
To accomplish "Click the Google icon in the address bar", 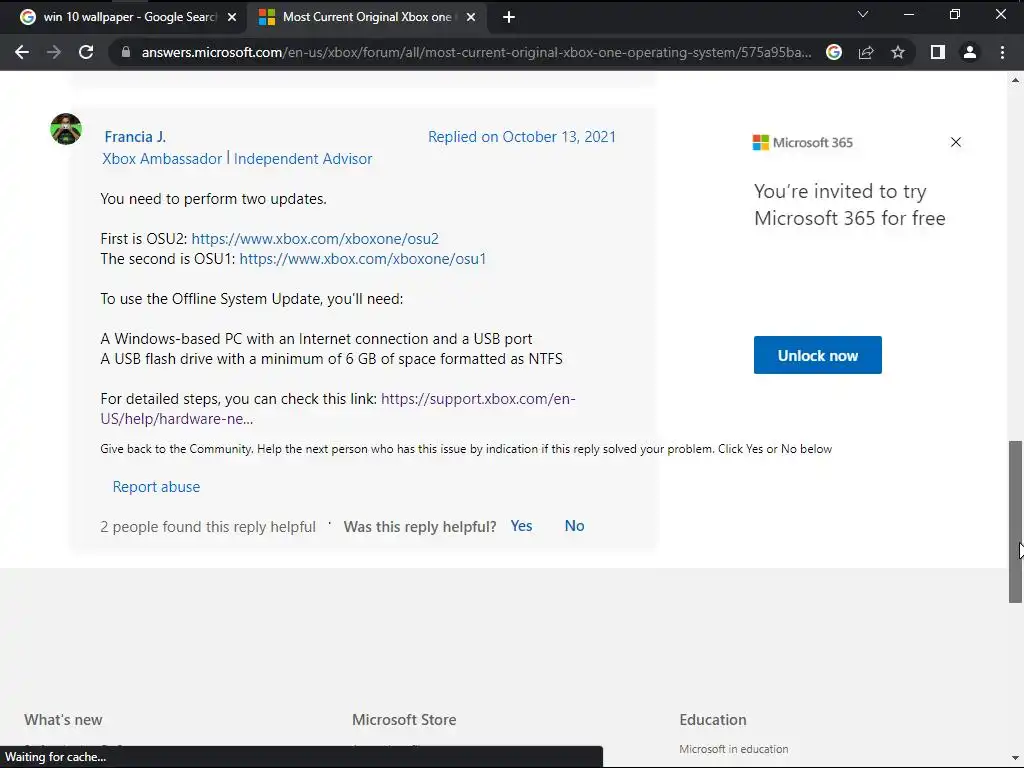I will tap(834, 52).
